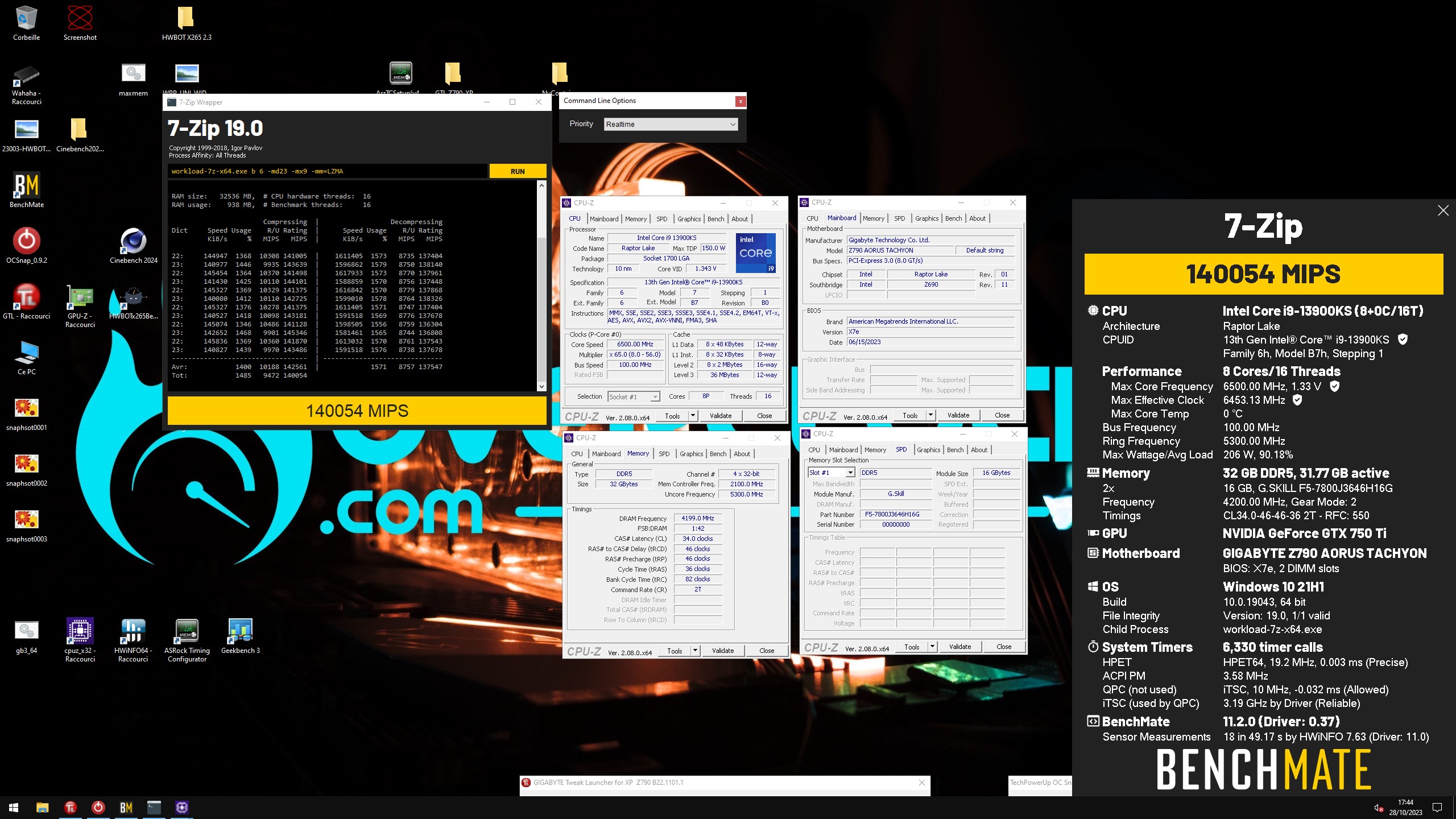The image size is (1456, 819).
Task: Click the yellow RUN button
Action: tap(518, 171)
